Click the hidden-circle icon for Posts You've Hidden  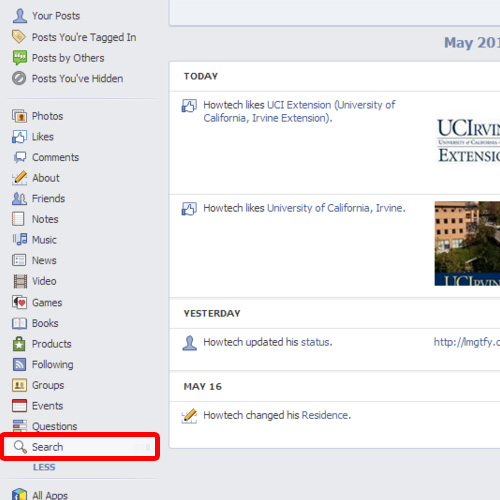pyautogui.click(x=19, y=78)
